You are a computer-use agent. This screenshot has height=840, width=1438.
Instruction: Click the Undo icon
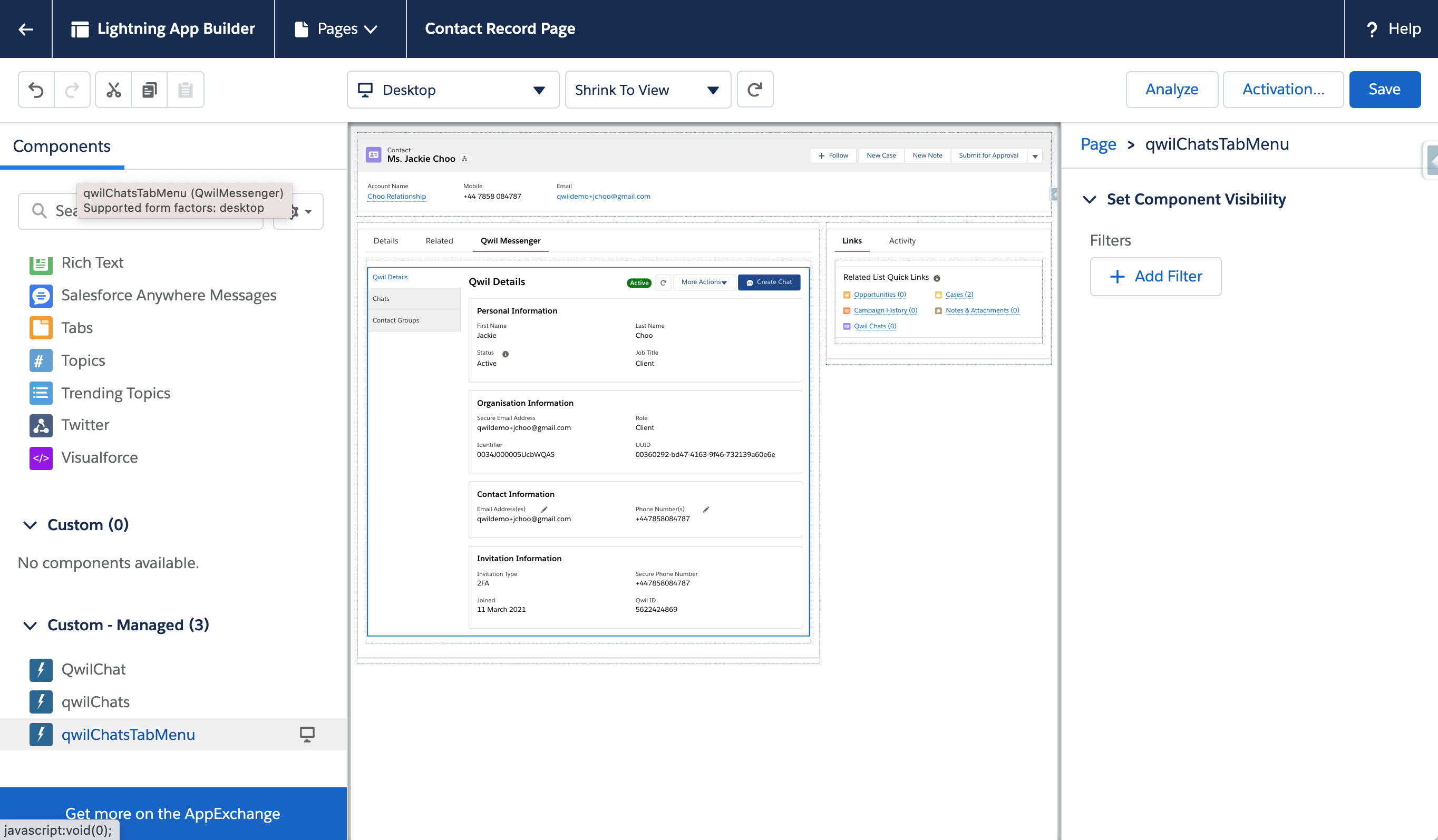tap(36, 90)
